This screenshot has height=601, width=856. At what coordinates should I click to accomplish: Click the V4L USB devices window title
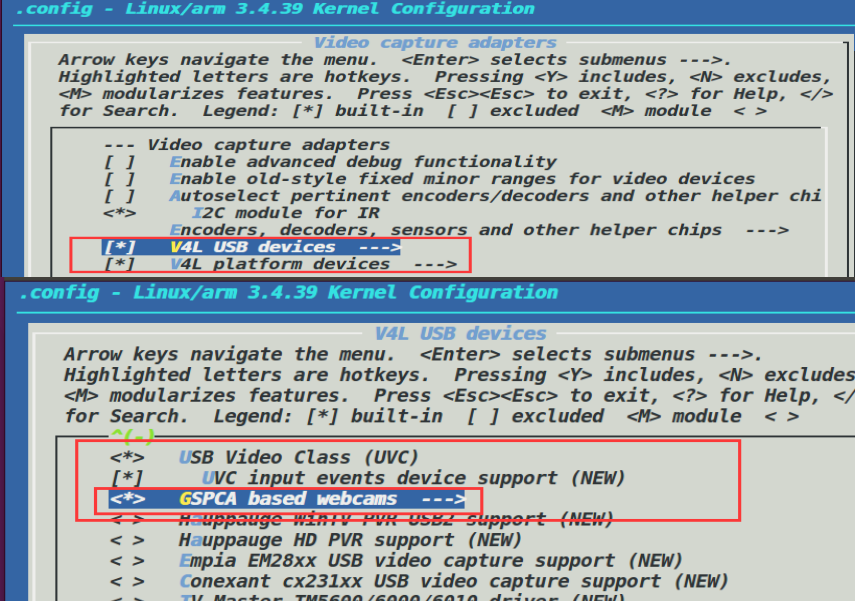[x=460, y=334]
